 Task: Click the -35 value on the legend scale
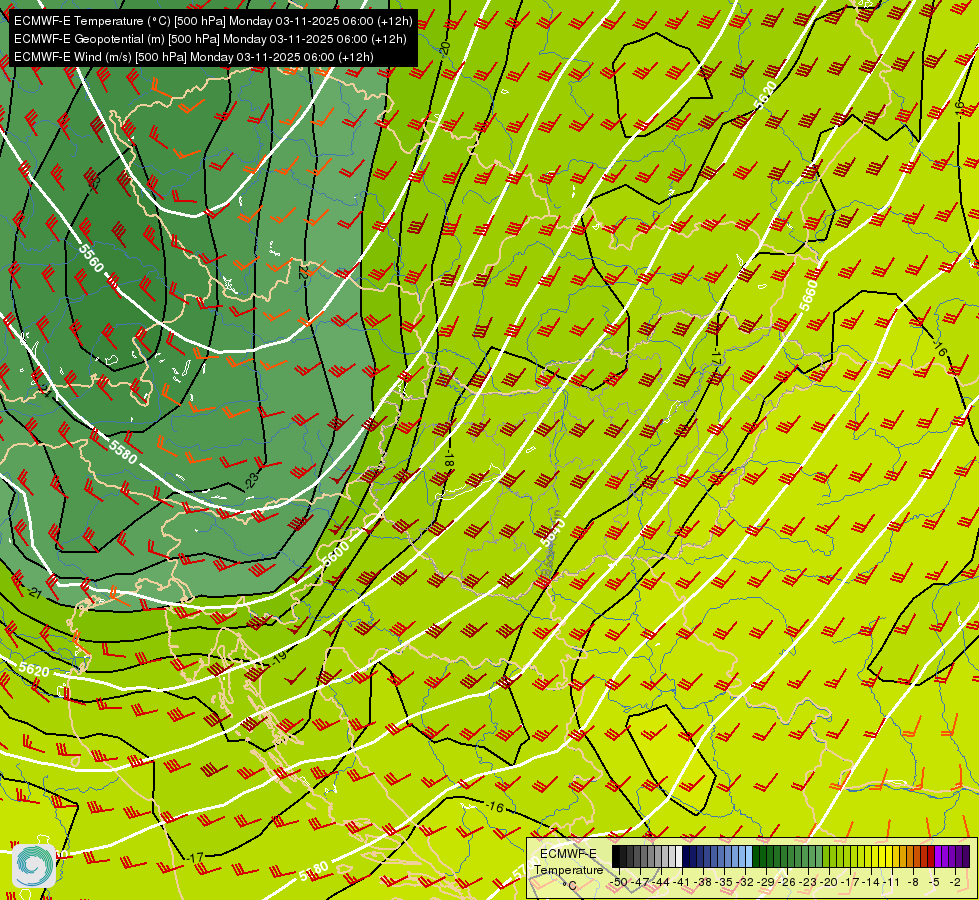pos(724,882)
